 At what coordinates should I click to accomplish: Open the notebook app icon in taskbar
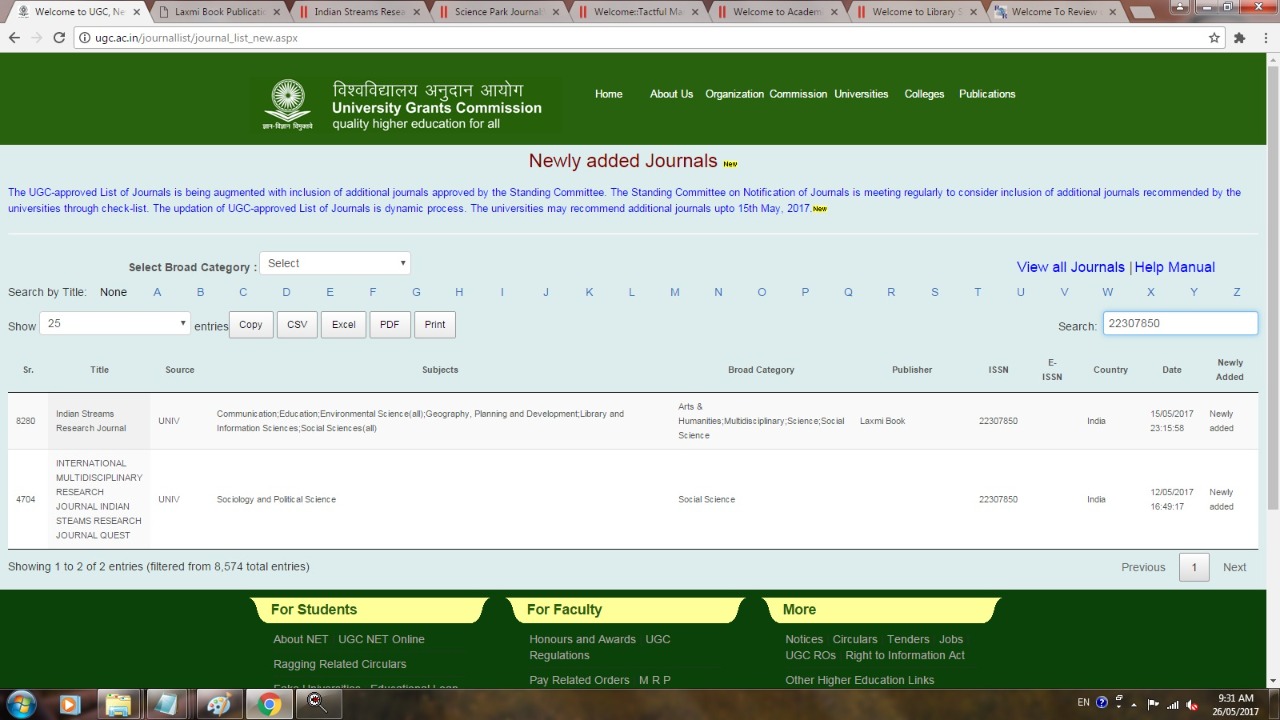pos(167,704)
